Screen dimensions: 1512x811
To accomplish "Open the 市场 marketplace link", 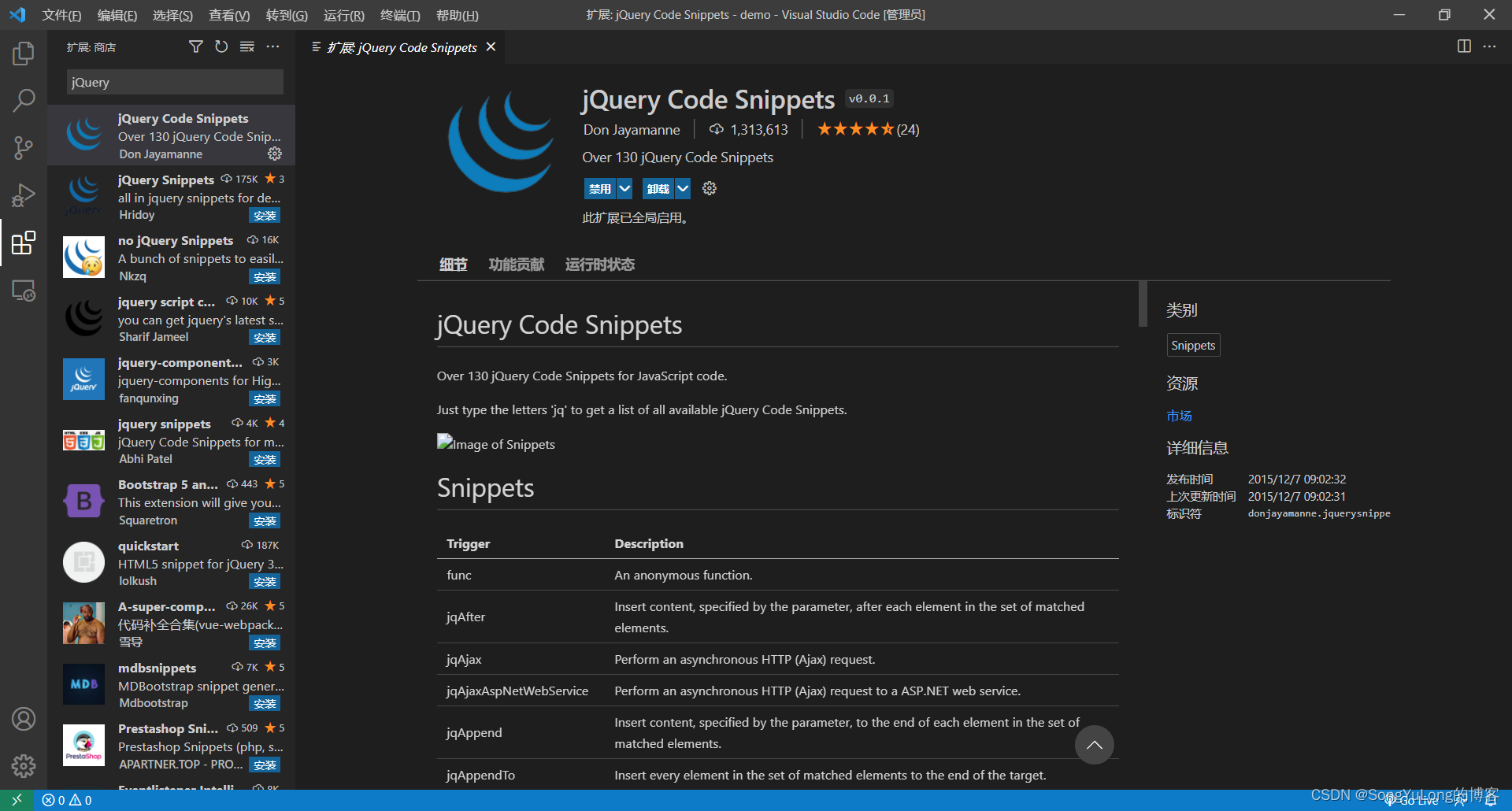I will pyautogui.click(x=1179, y=416).
